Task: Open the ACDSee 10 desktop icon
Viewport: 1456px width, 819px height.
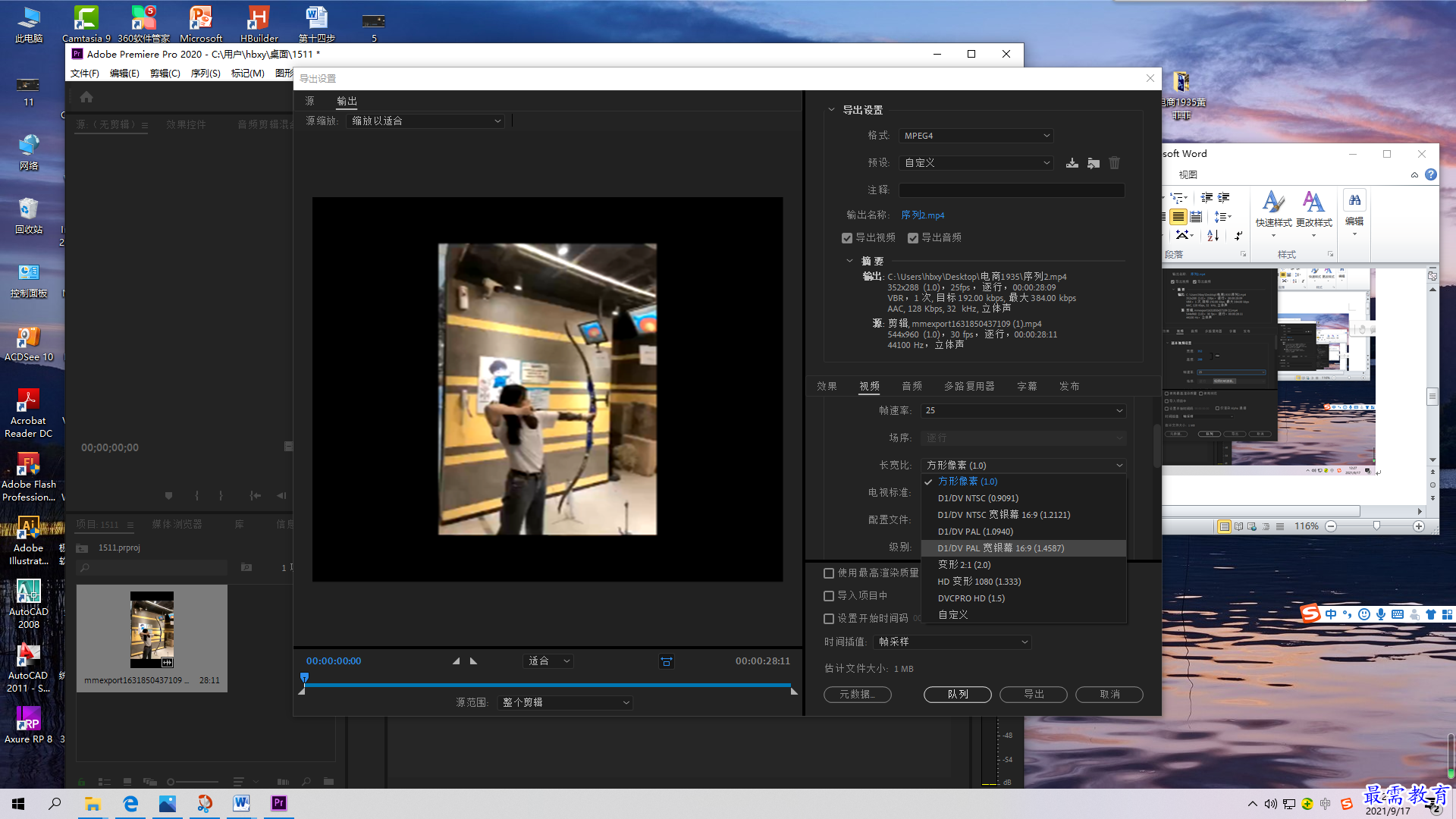Action: (29, 344)
